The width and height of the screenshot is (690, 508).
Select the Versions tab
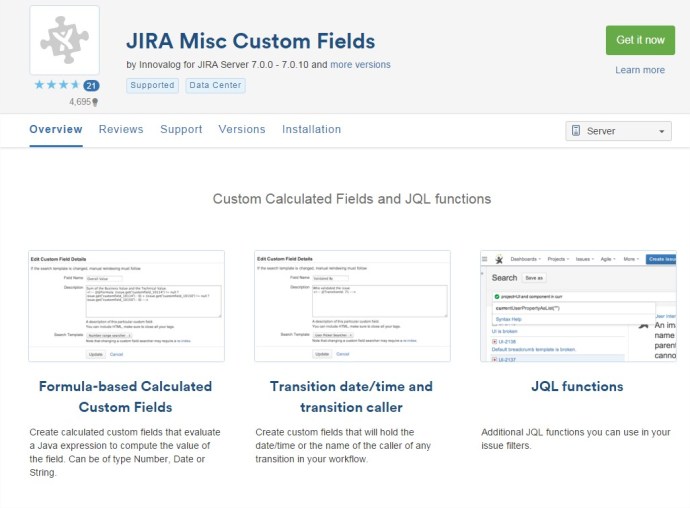[x=242, y=129]
